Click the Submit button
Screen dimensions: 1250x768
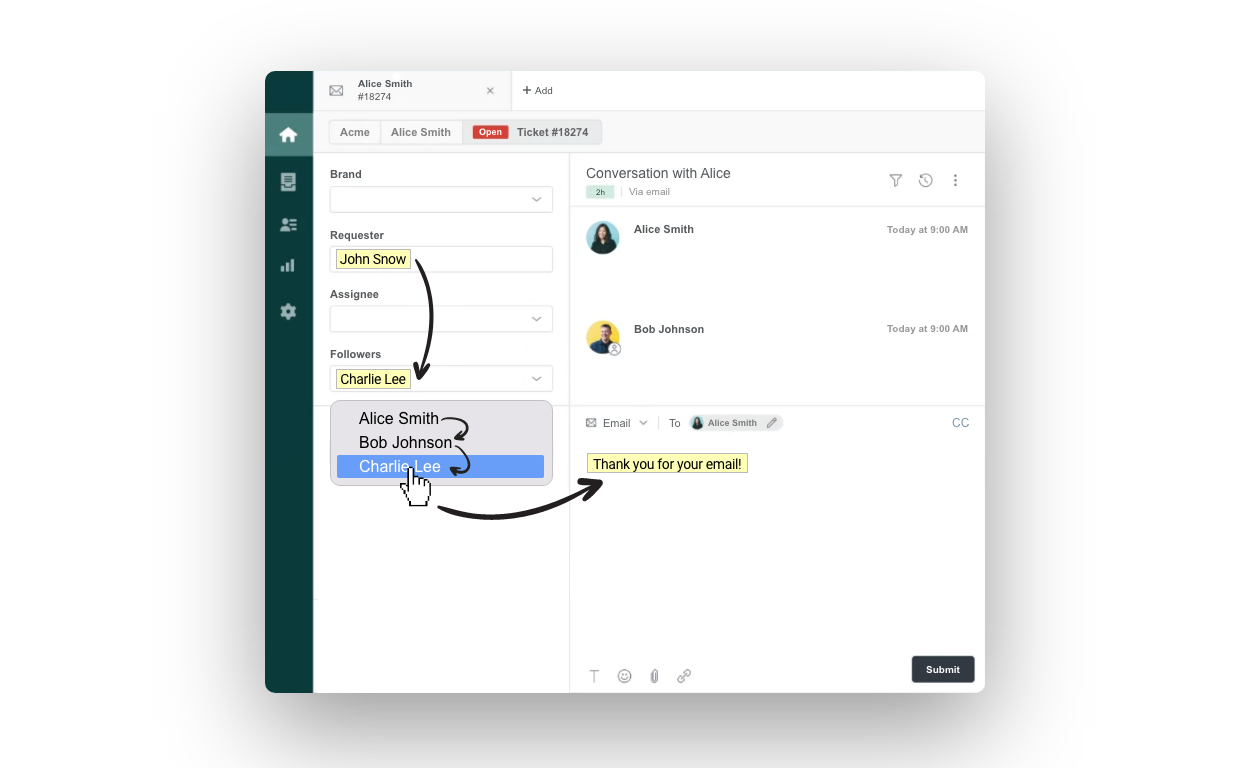pyautogui.click(x=943, y=670)
